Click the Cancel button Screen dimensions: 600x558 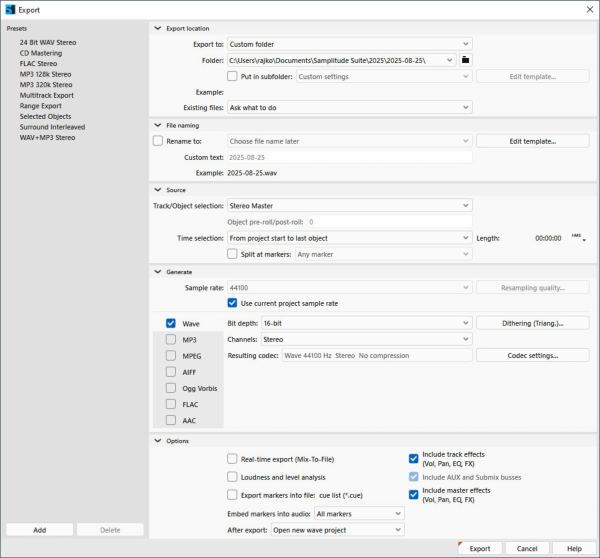527,548
